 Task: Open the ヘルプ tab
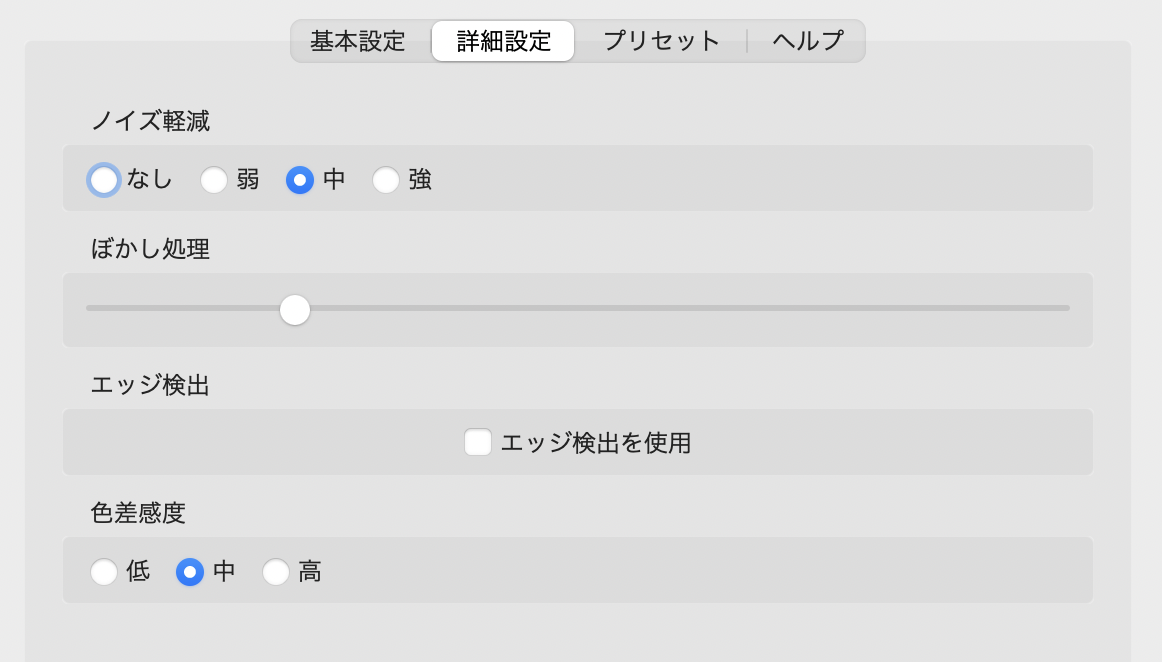pos(806,41)
